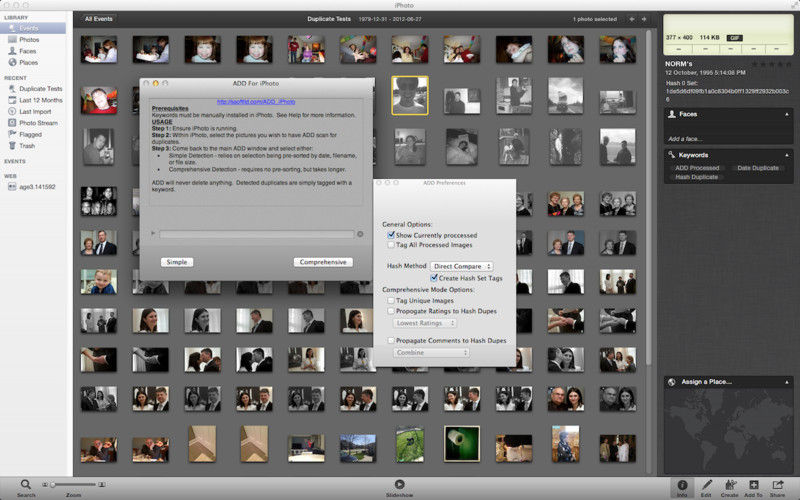Open Photo Stream in sidebar
The height and width of the screenshot is (500, 800).
(38, 123)
